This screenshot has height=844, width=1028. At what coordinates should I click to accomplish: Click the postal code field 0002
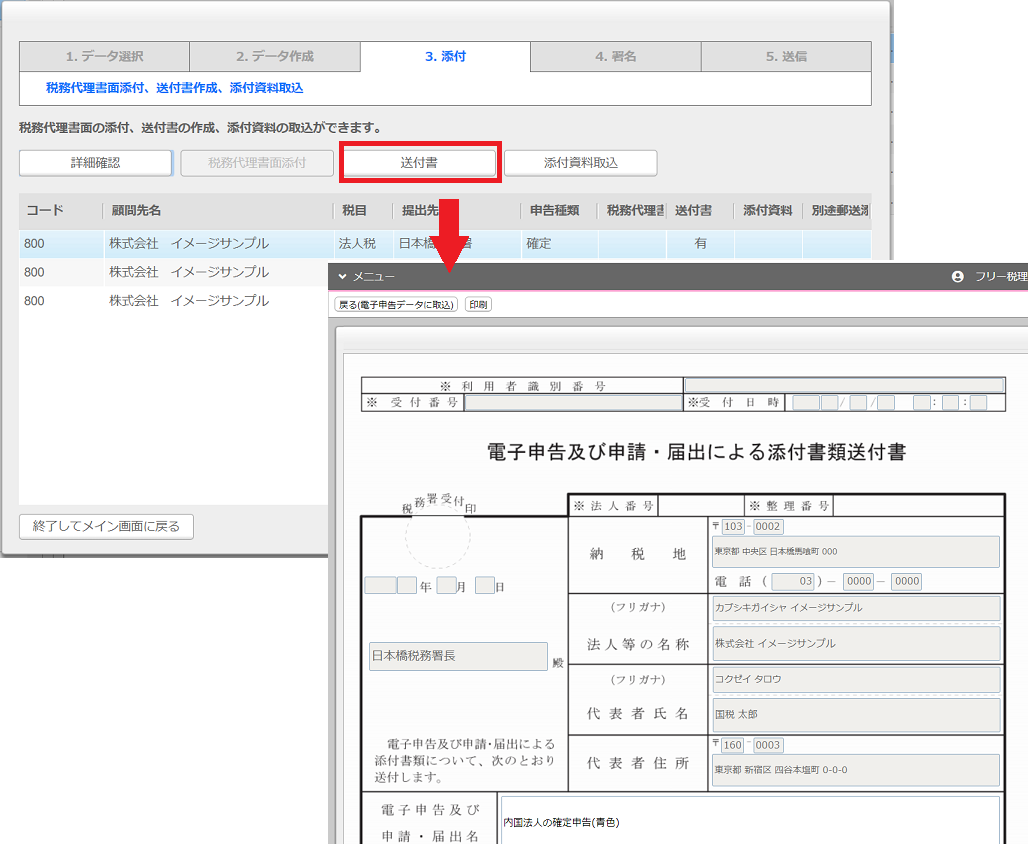click(x=768, y=526)
